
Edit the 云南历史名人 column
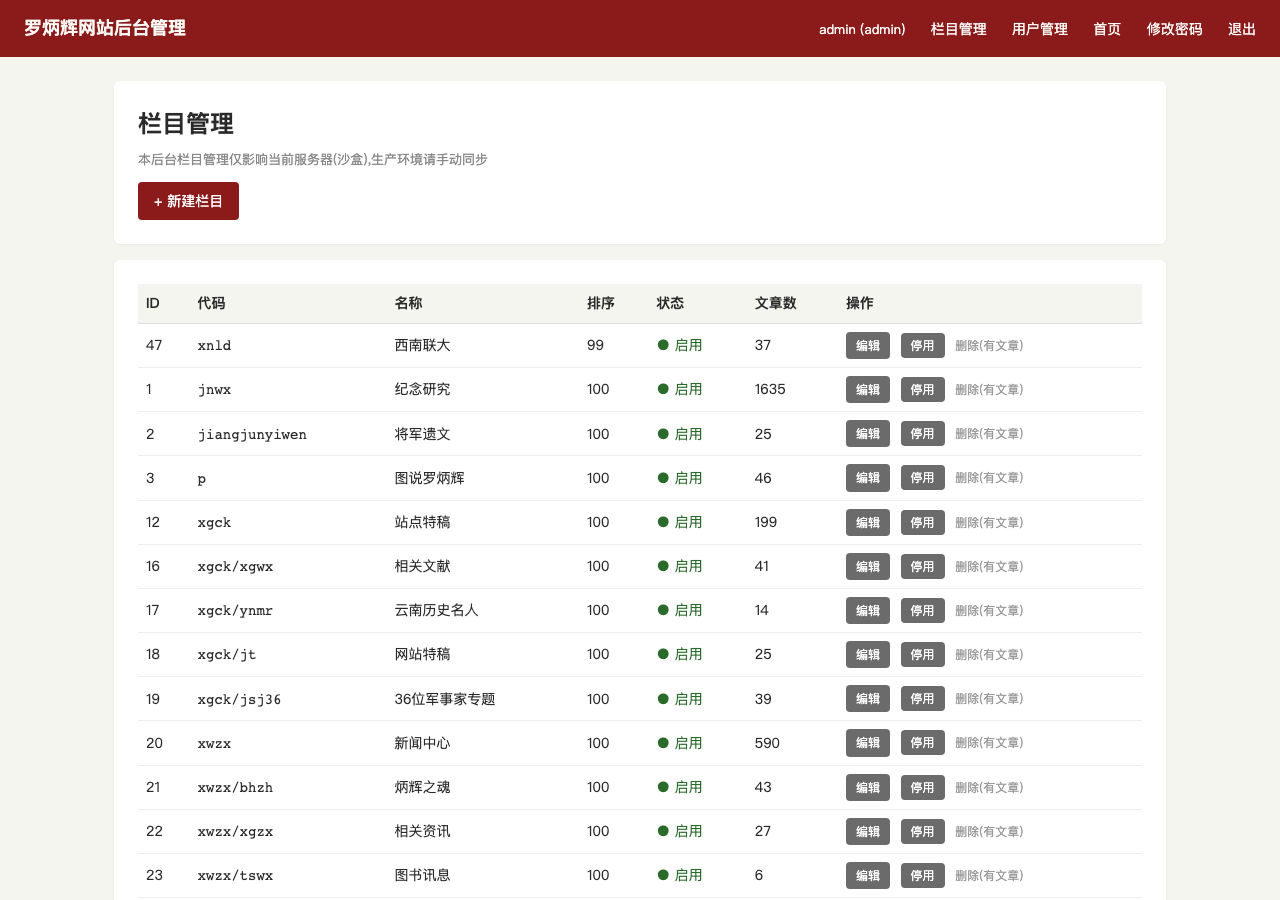(868, 610)
